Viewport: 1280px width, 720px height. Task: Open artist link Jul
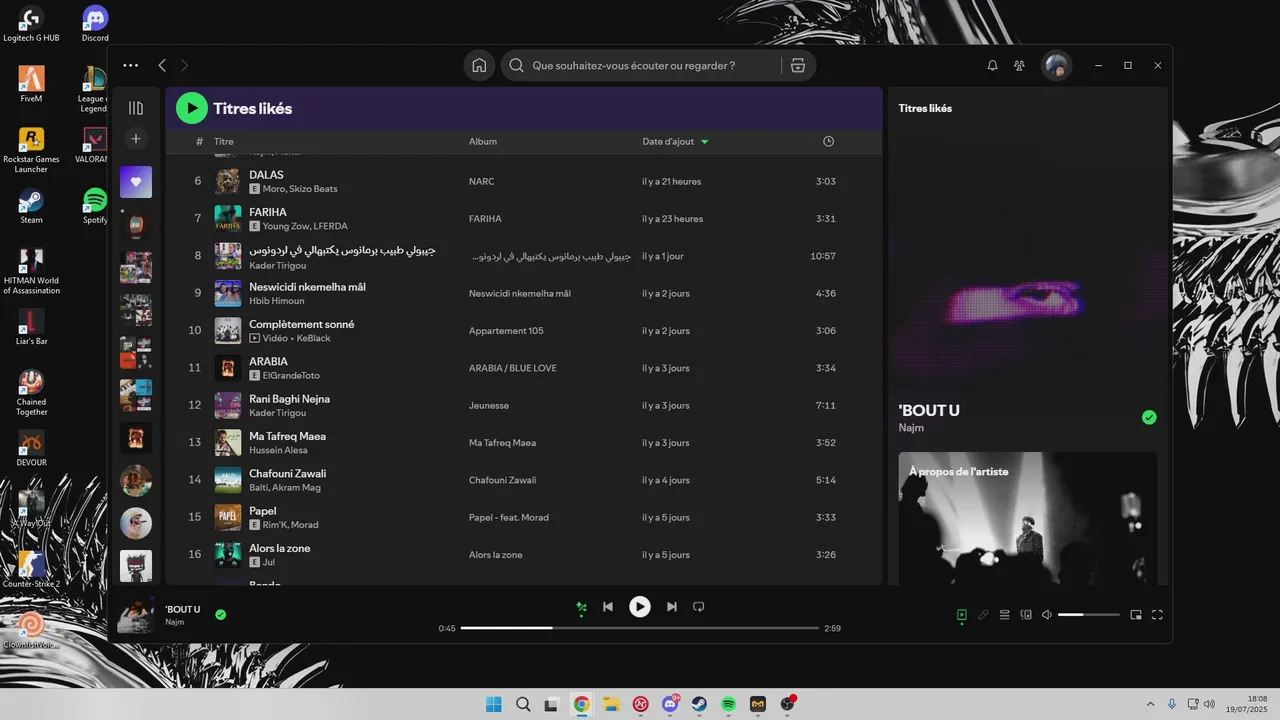[x=269, y=563]
